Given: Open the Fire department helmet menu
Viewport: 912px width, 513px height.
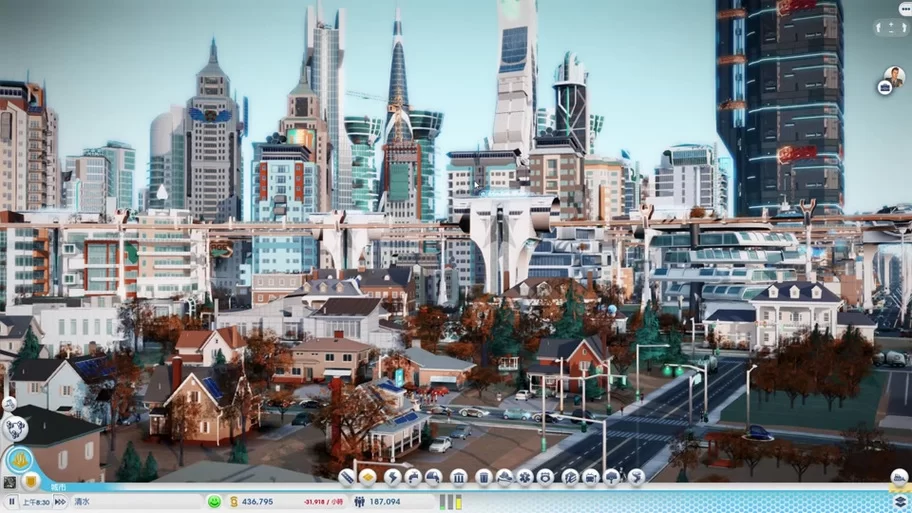Looking at the screenshot, I should tap(504, 478).
